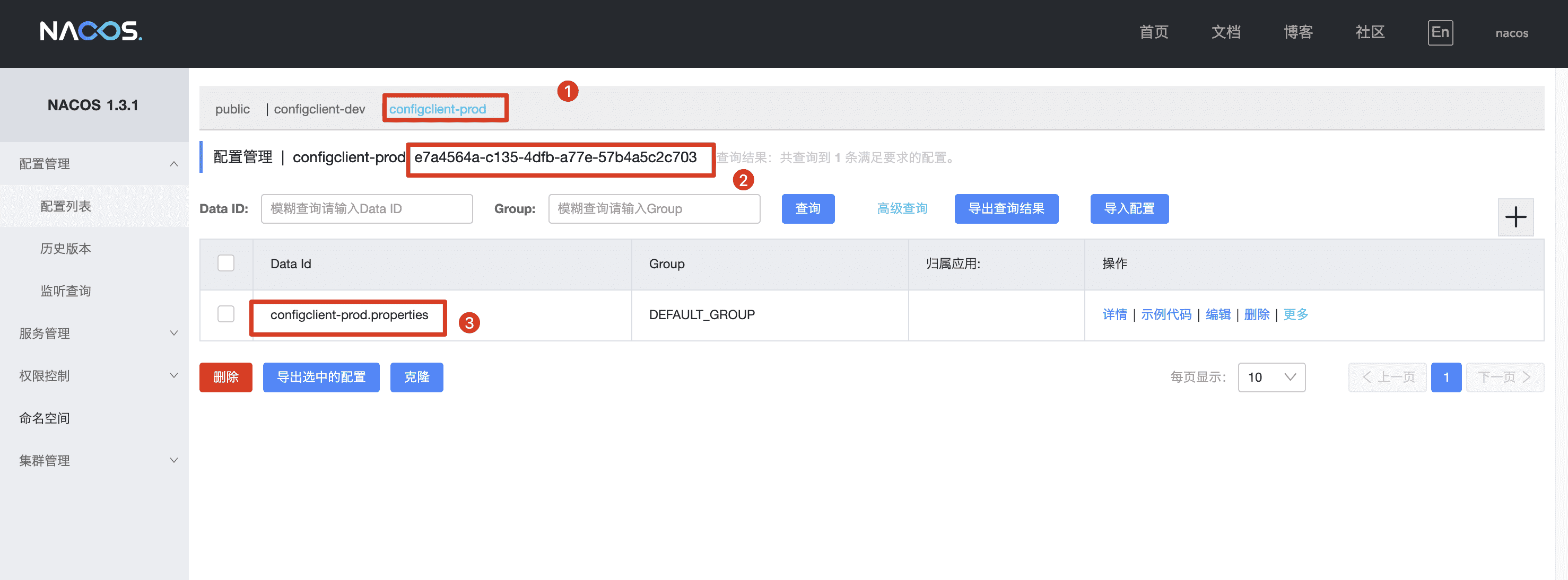
Task: Click the Data ID search input field
Action: click(367, 209)
